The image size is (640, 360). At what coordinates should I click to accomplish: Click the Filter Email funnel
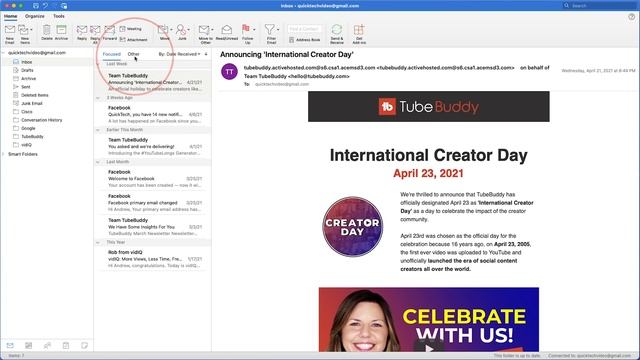point(271,34)
